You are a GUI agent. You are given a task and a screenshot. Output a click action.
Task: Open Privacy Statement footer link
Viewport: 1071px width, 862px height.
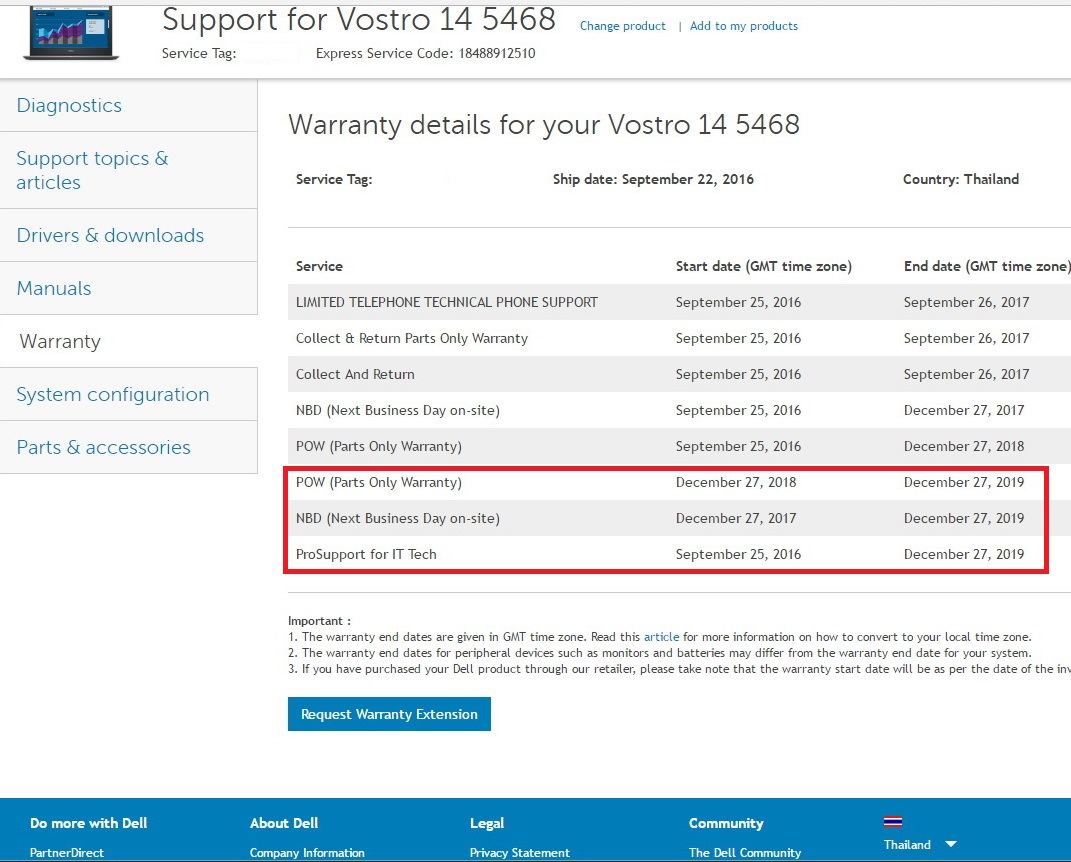(x=519, y=852)
